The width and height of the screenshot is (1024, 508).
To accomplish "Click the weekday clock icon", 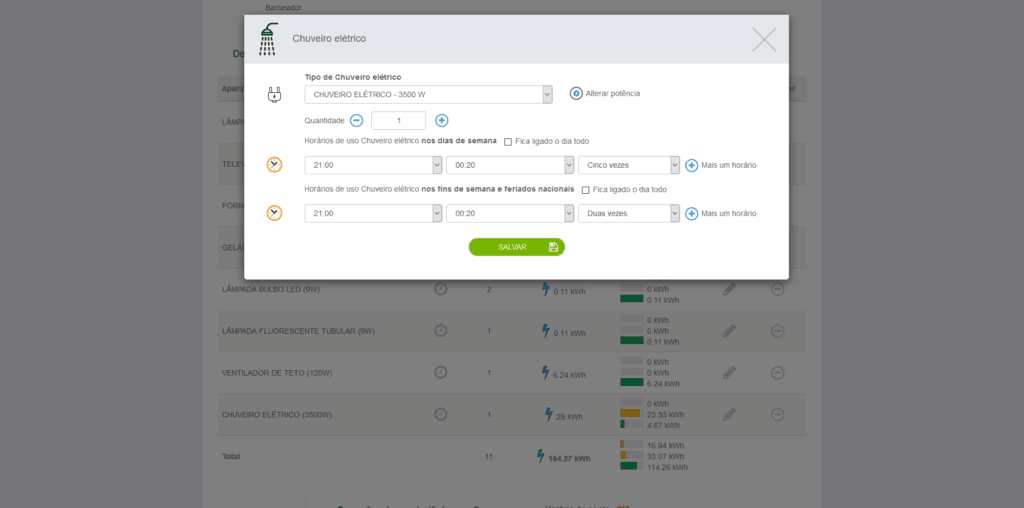I will click(x=274, y=165).
